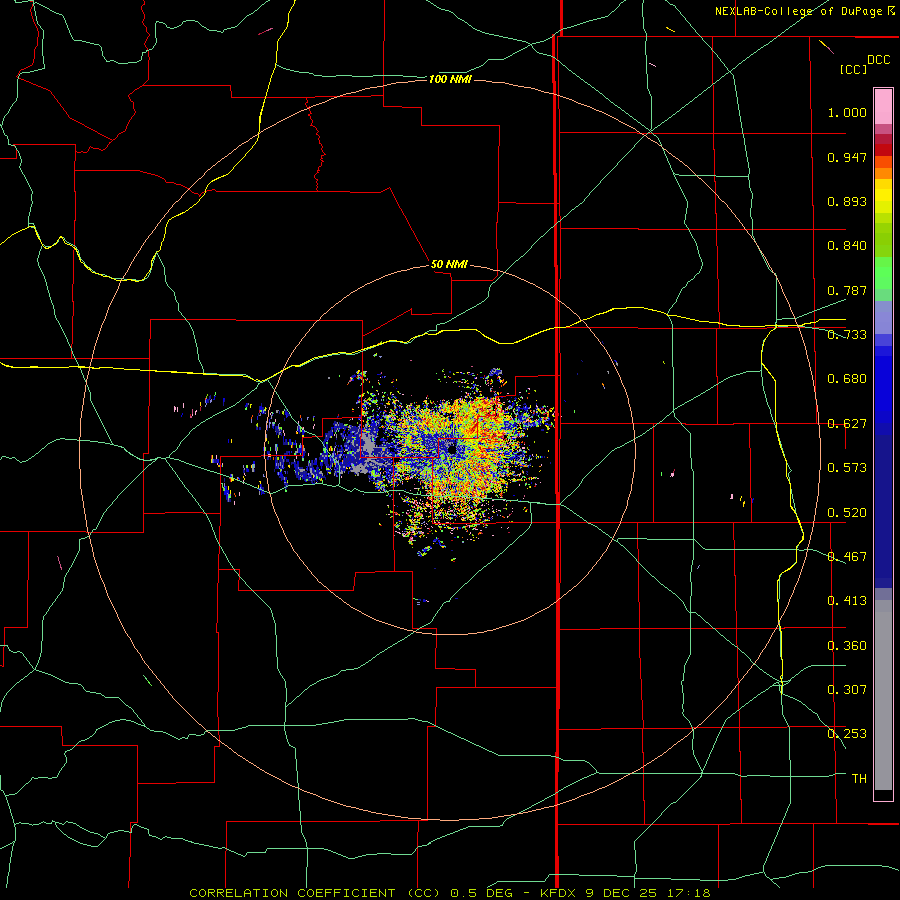Click the DCC label above the color scale
This screenshot has height=900, width=900.
pos(878,60)
